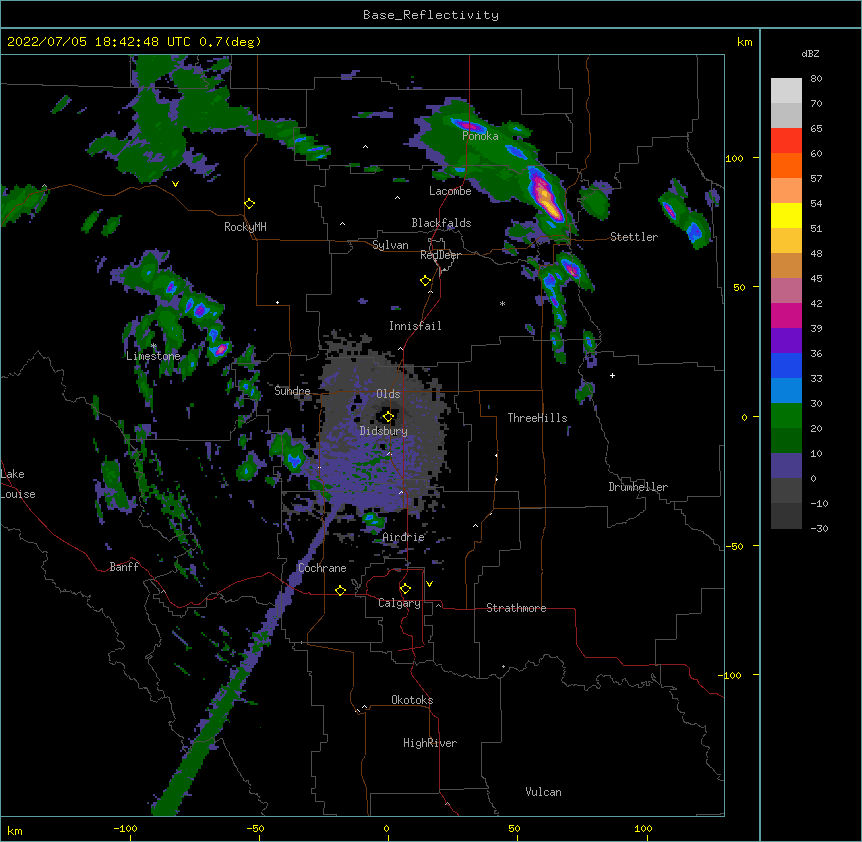Click the Vulcan label
Screen dimensions: 862x842
point(543,792)
